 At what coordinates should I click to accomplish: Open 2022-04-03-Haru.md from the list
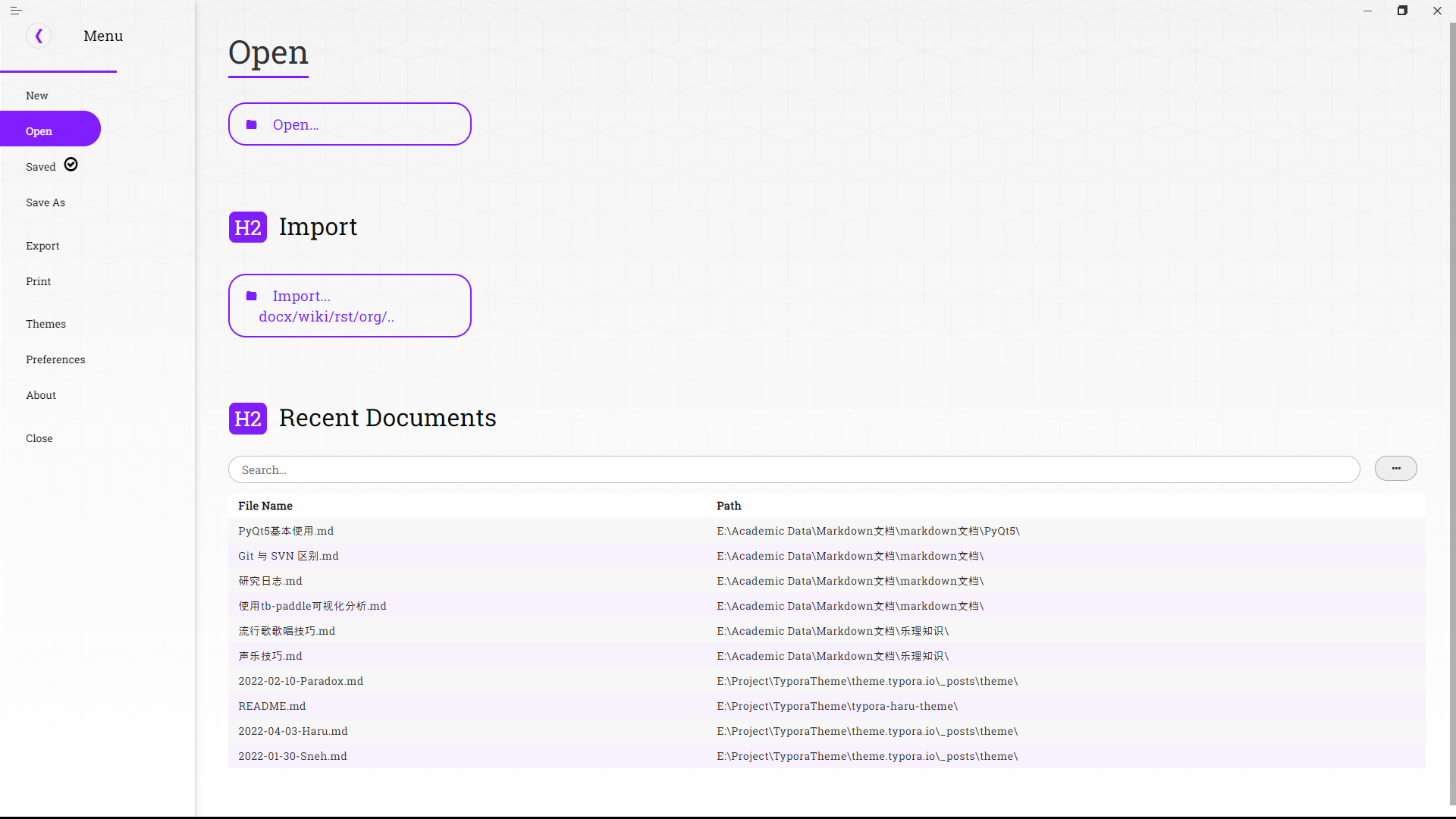[x=293, y=731]
